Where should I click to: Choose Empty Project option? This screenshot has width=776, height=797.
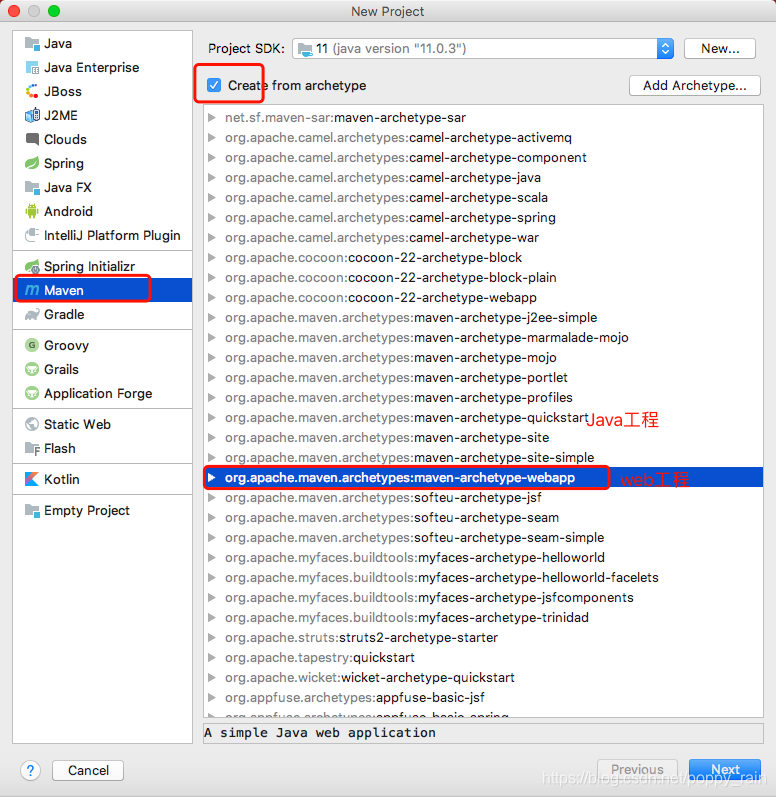click(x=102, y=510)
